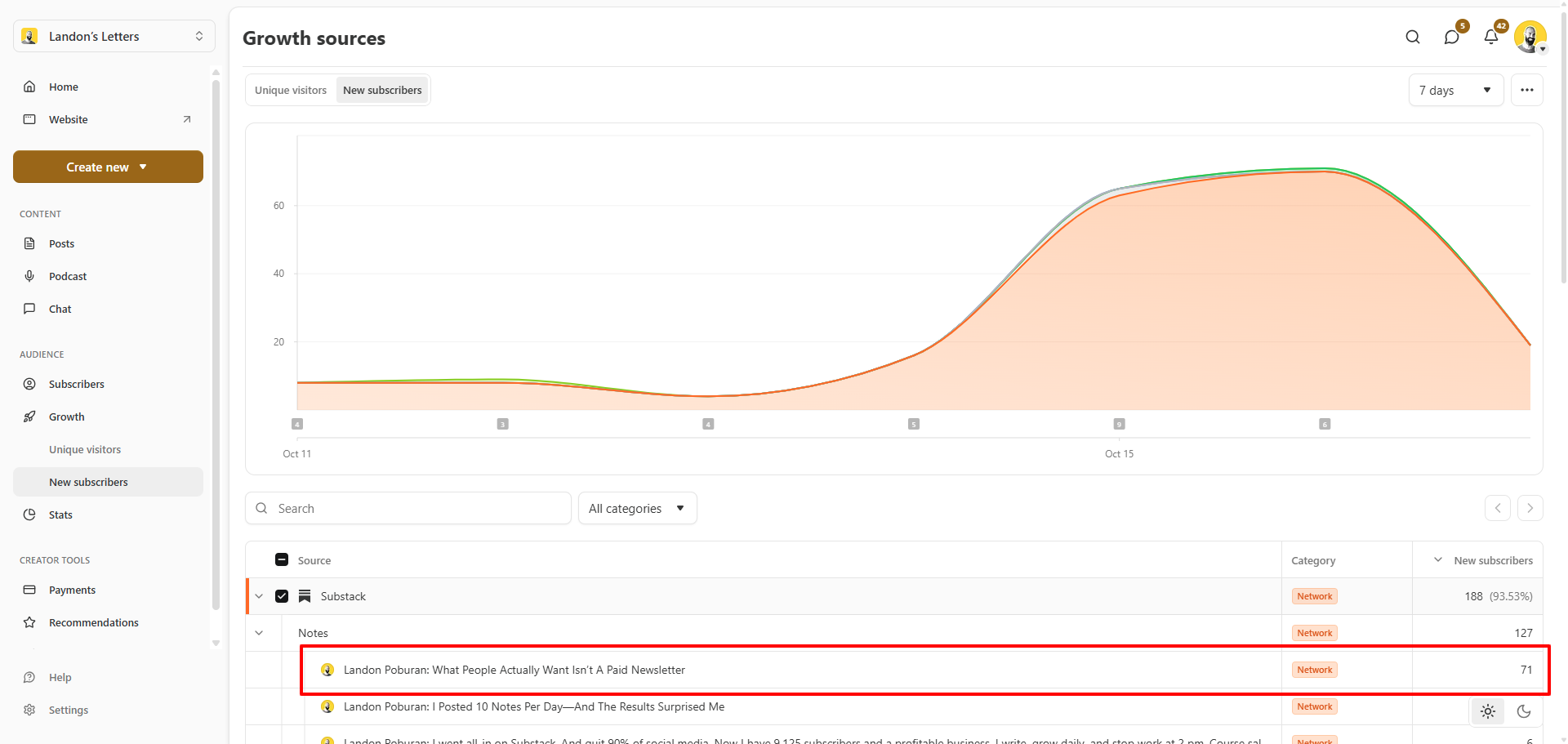This screenshot has height=744, width=1568.
Task: Open notifications bell icon with badge 42
Action: pos(1491,37)
